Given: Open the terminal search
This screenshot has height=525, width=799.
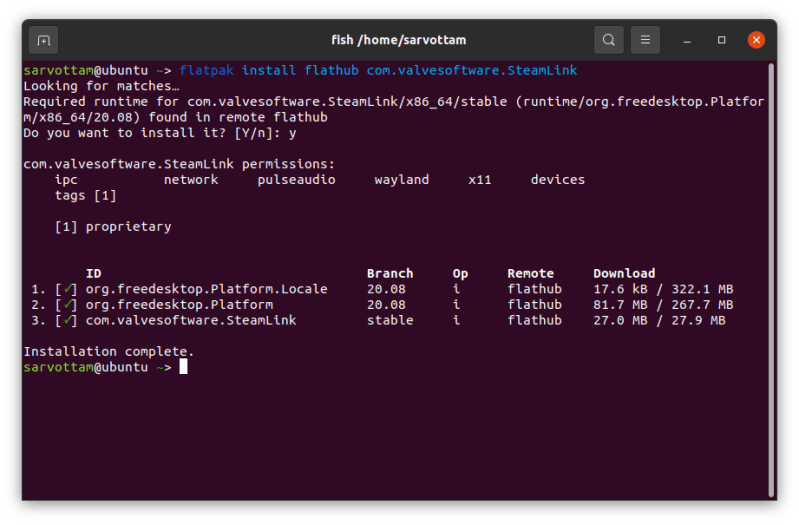Looking at the screenshot, I should pos(608,40).
